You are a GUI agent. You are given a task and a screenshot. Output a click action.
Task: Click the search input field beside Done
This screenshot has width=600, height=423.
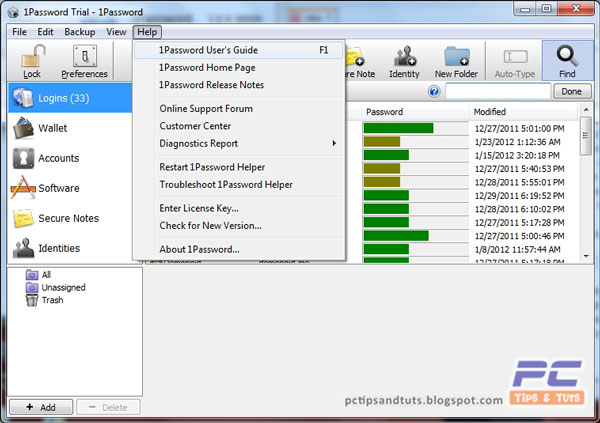[x=497, y=91]
